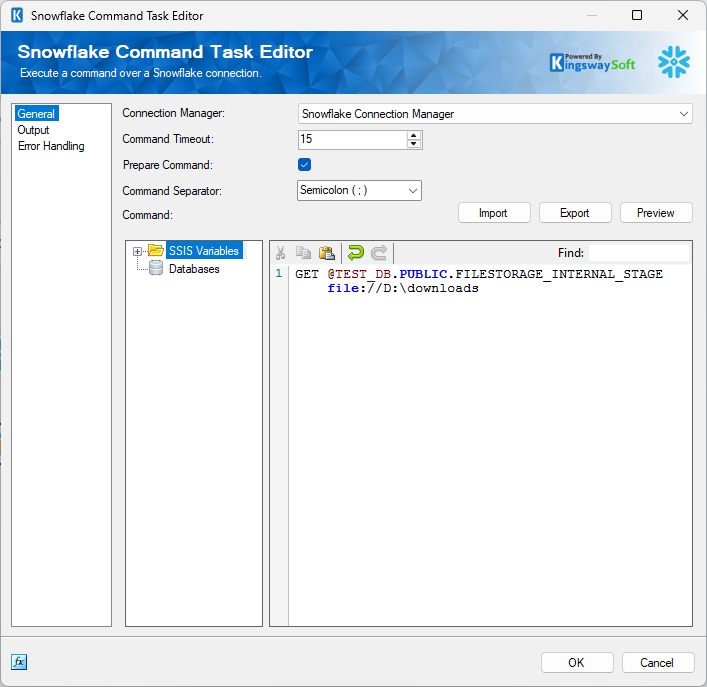
Task: Click line number 1 in editor gutter
Action: [279, 273]
